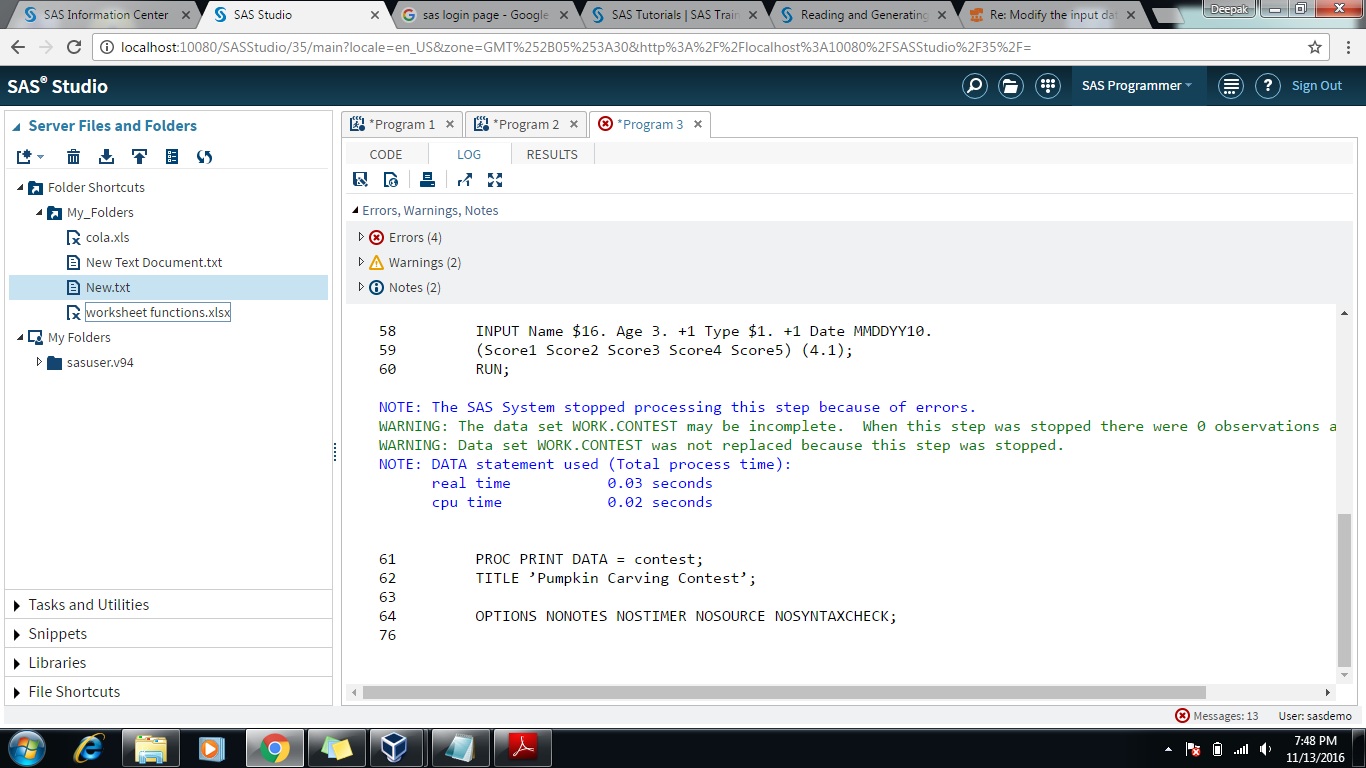
Task: Collapse the My_Folders tree node
Action: click(x=38, y=212)
